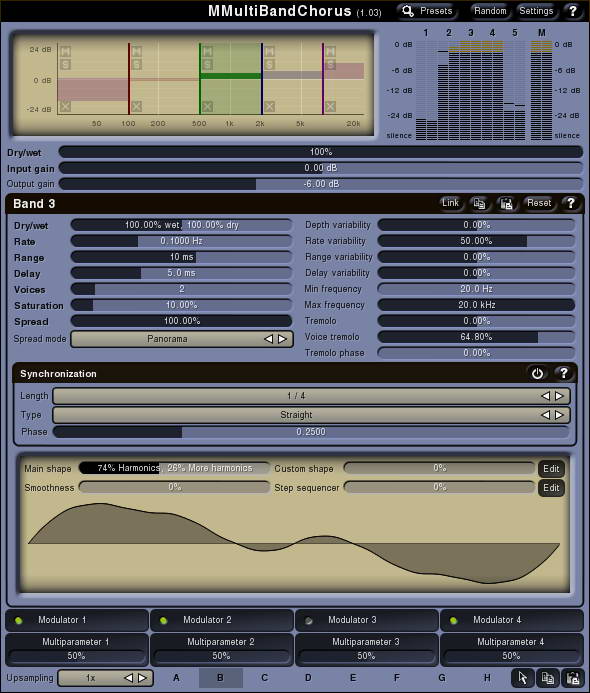
Task: Edit the Custom shape
Action: [551, 468]
